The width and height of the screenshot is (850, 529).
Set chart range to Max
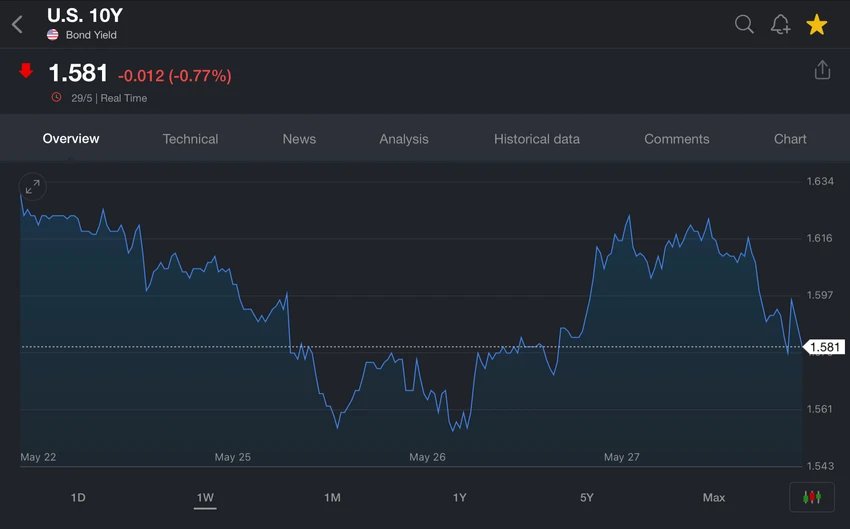[713, 497]
